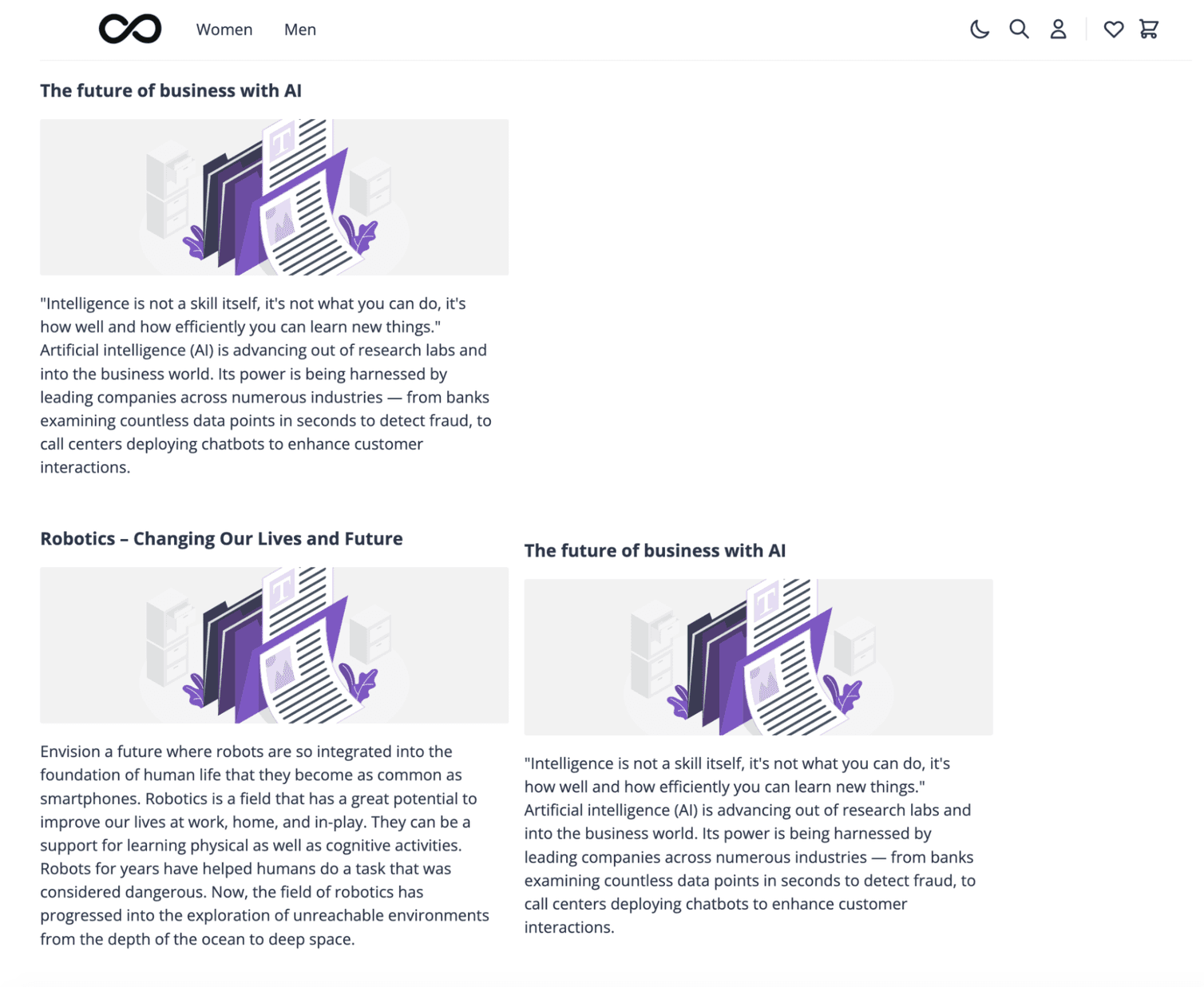Open 'Robotics – Changing Our Lives and Future'
The width and height of the screenshot is (1204, 987).
point(222,538)
